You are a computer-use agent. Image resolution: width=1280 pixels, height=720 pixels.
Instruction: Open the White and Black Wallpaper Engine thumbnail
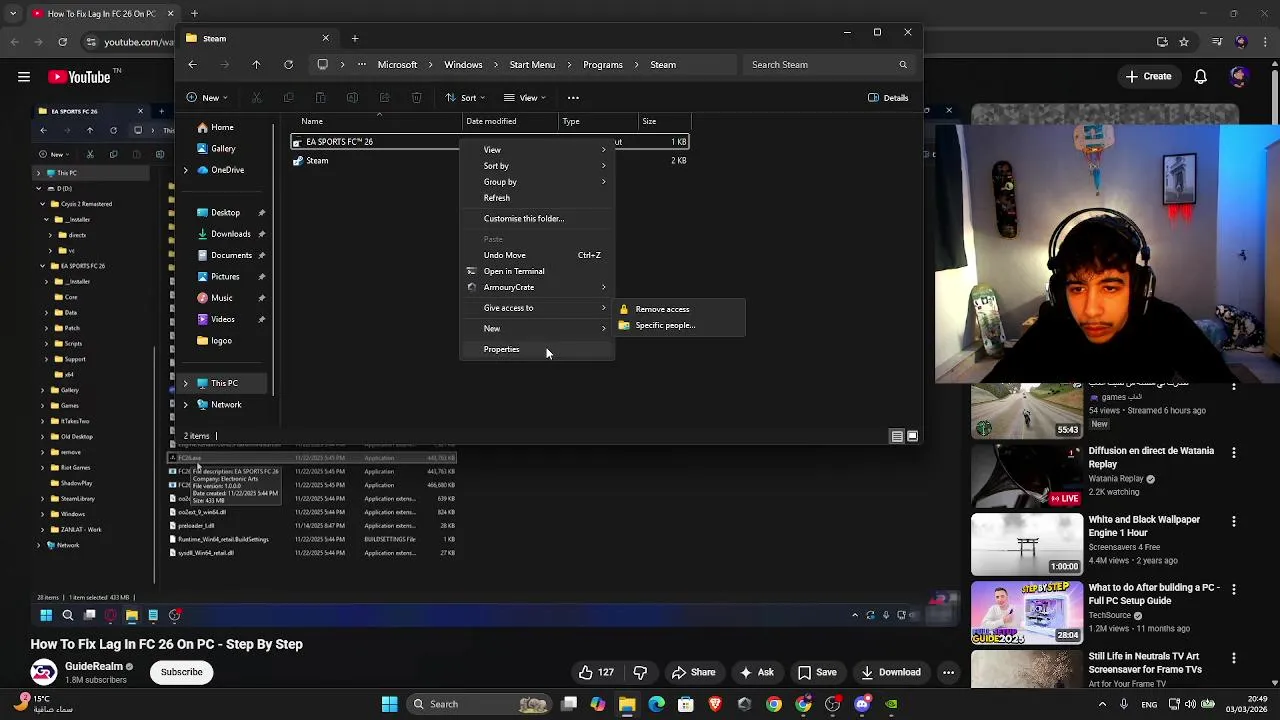(x=1027, y=545)
